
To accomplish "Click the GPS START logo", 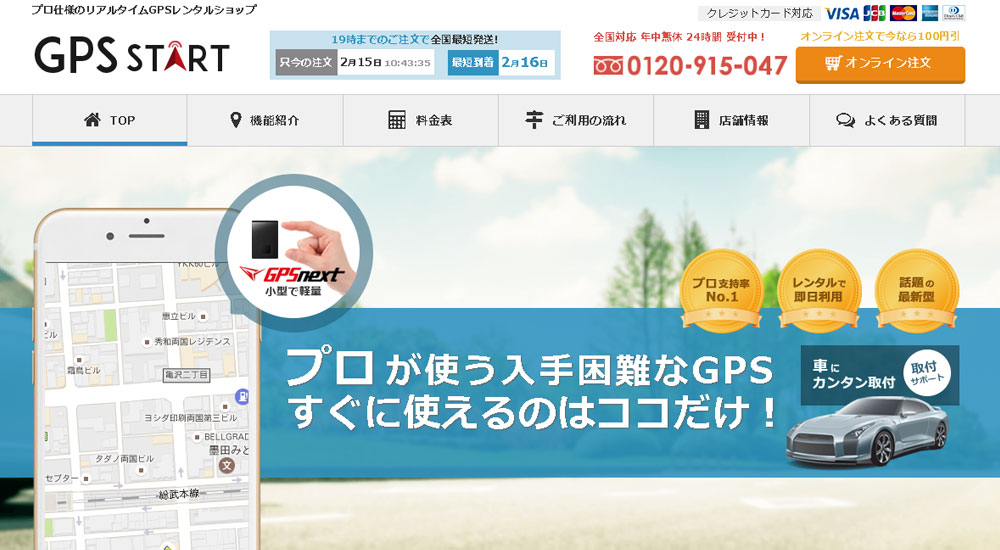I will [x=132, y=56].
